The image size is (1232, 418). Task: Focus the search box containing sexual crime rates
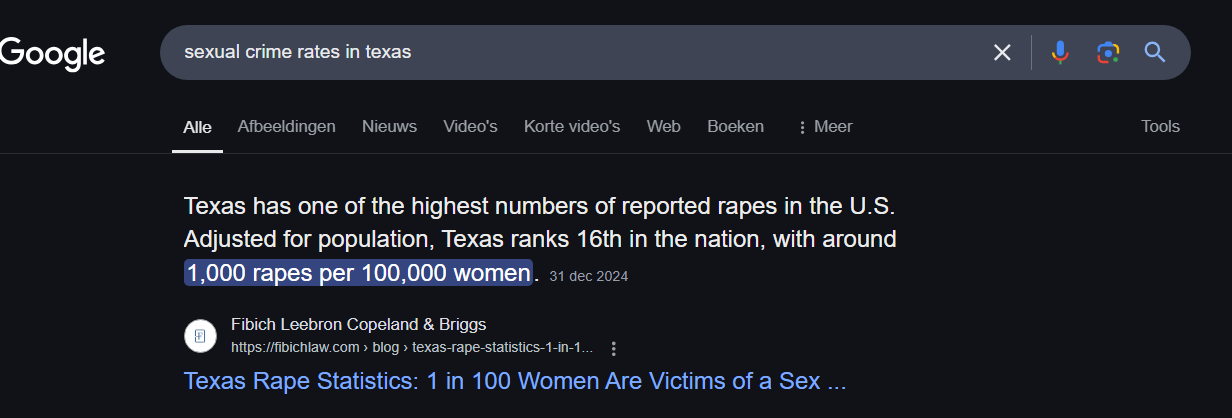[x=575, y=52]
